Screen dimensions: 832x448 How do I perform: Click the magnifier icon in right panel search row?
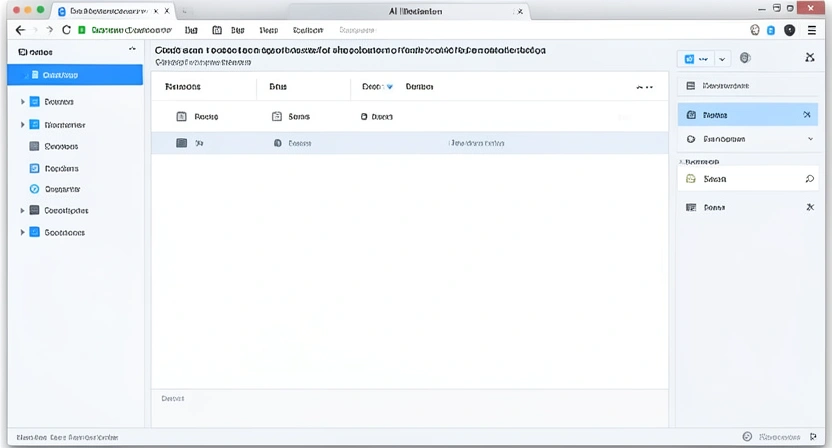point(809,179)
